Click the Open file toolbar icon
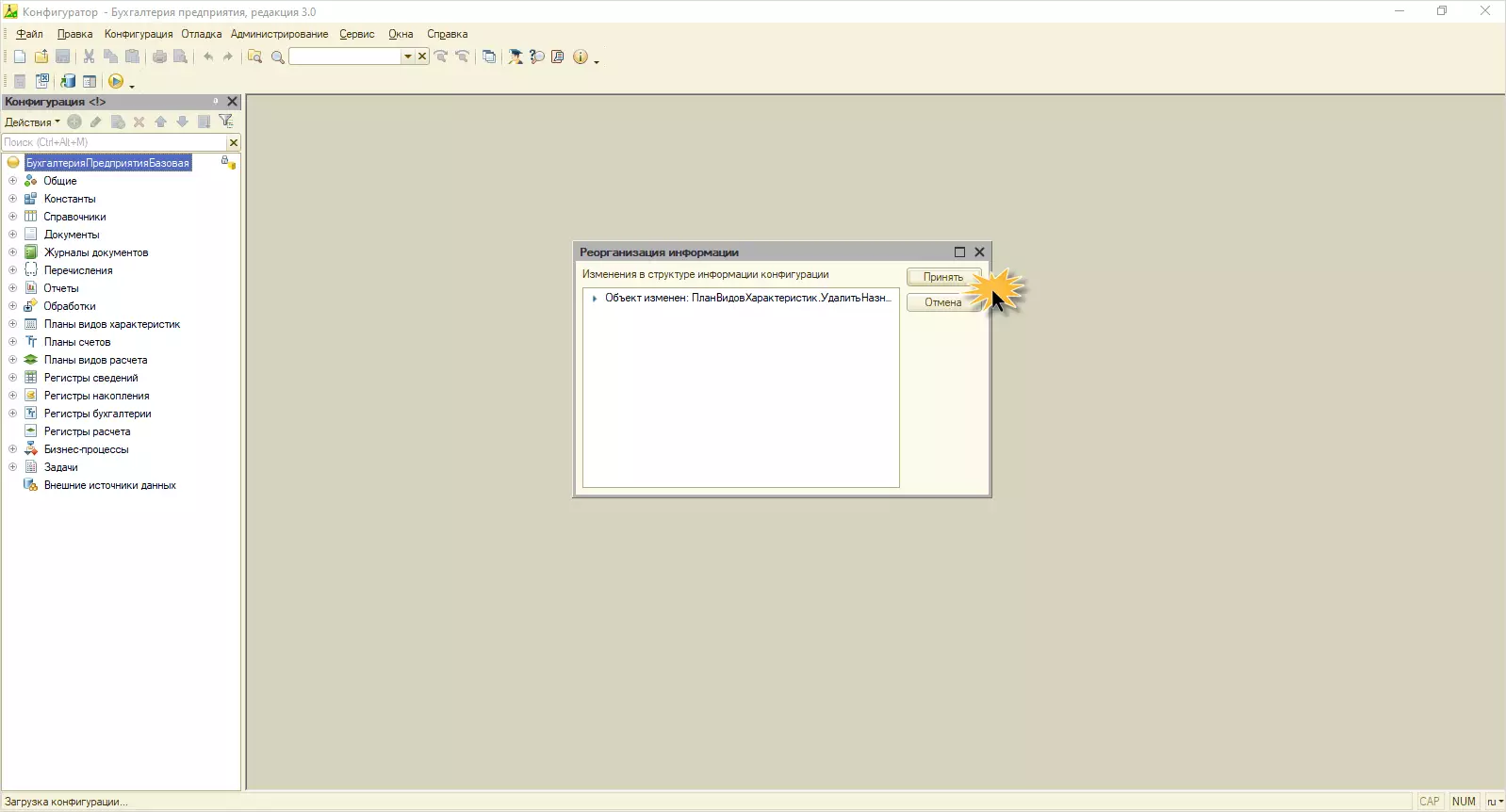1506x812 pixels. click(41, 57)
